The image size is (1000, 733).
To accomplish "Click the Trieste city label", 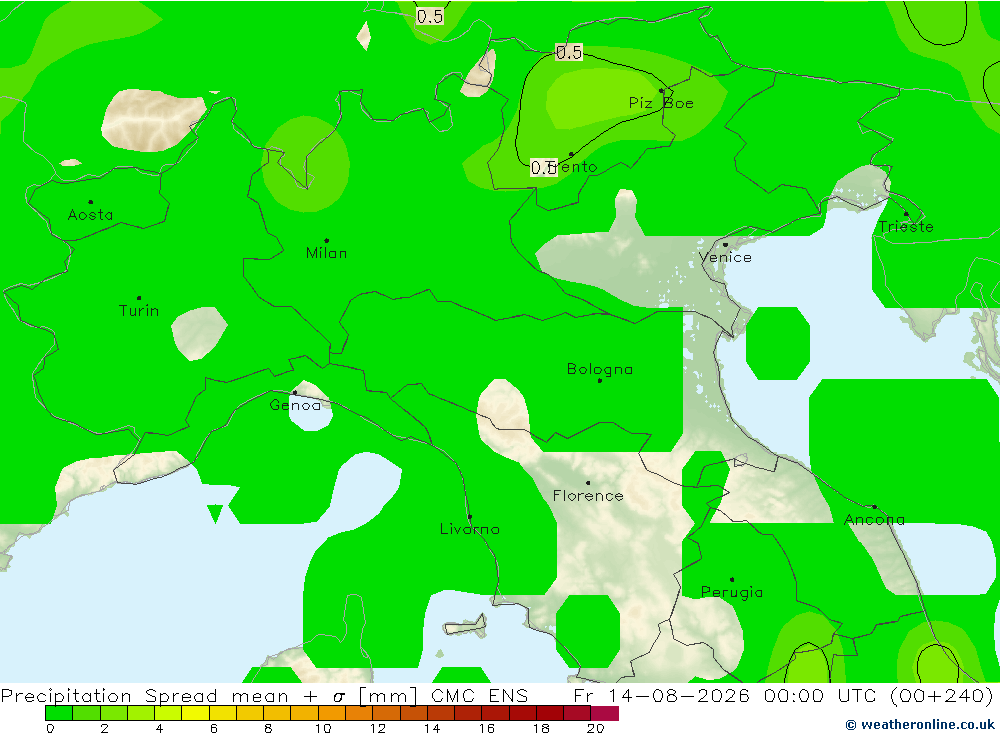I will coord(906,227).
